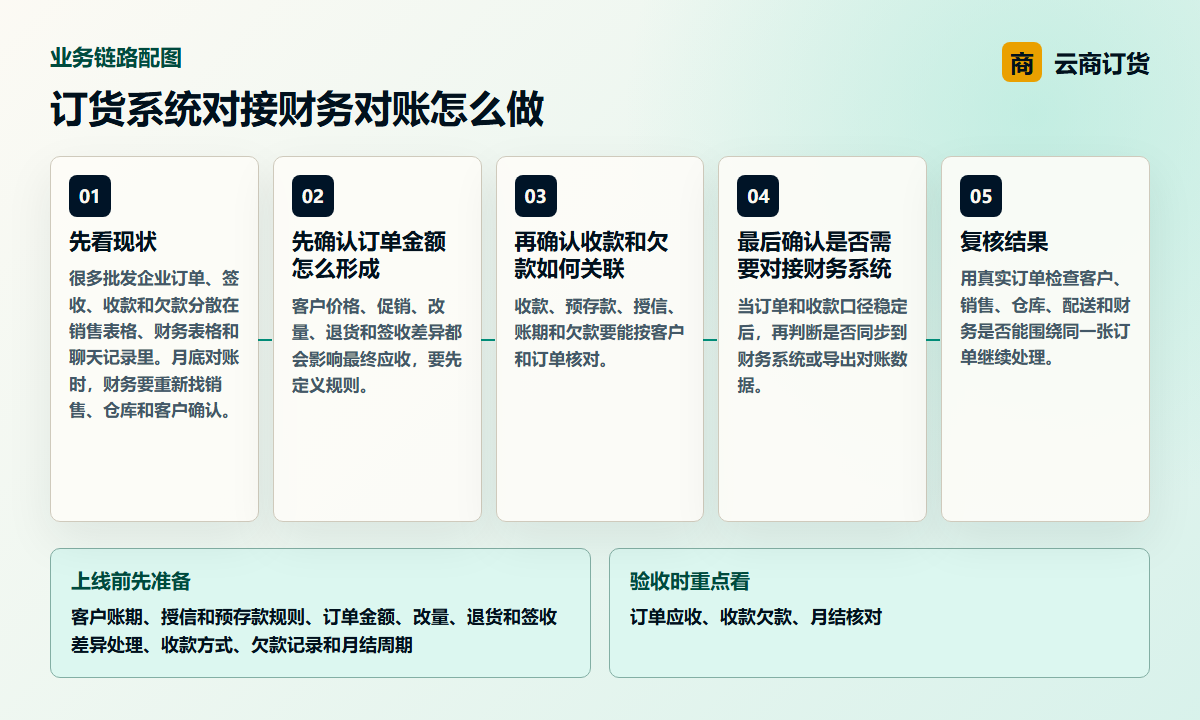Click the 上线前先准备 heading

pyautogui.click(x=131, y=582)
